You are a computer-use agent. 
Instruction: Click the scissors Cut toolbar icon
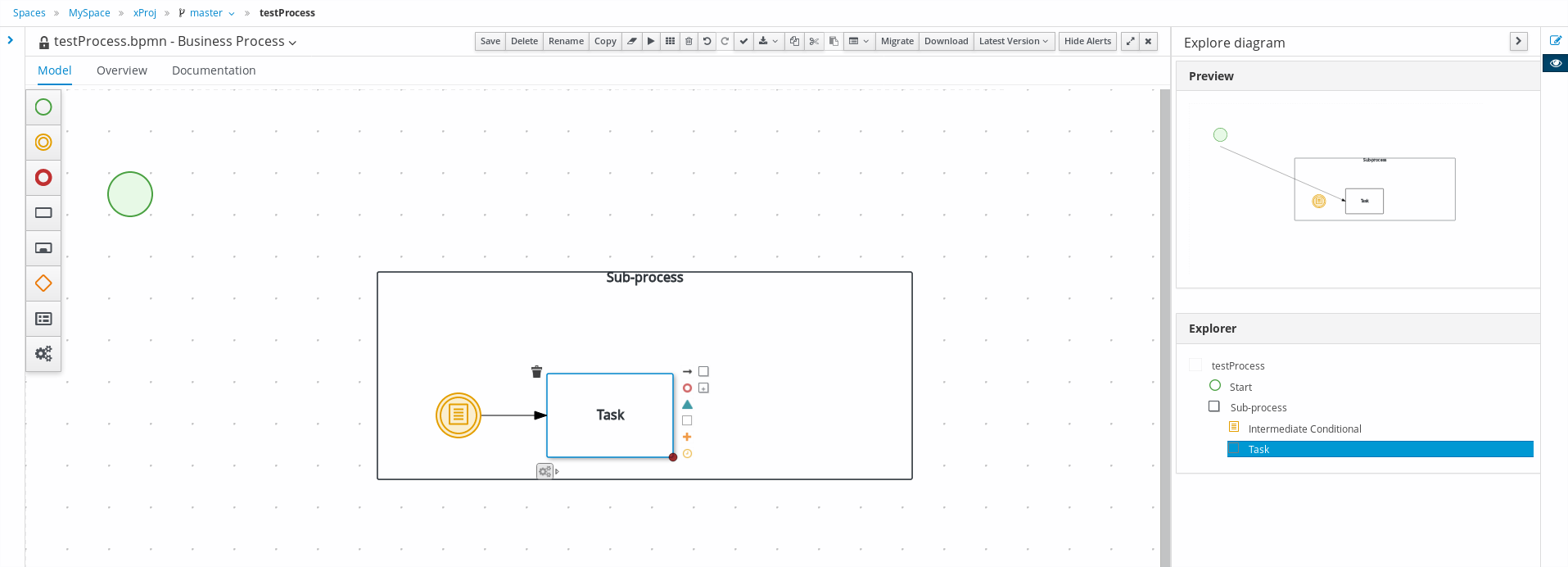coord(814,41)
